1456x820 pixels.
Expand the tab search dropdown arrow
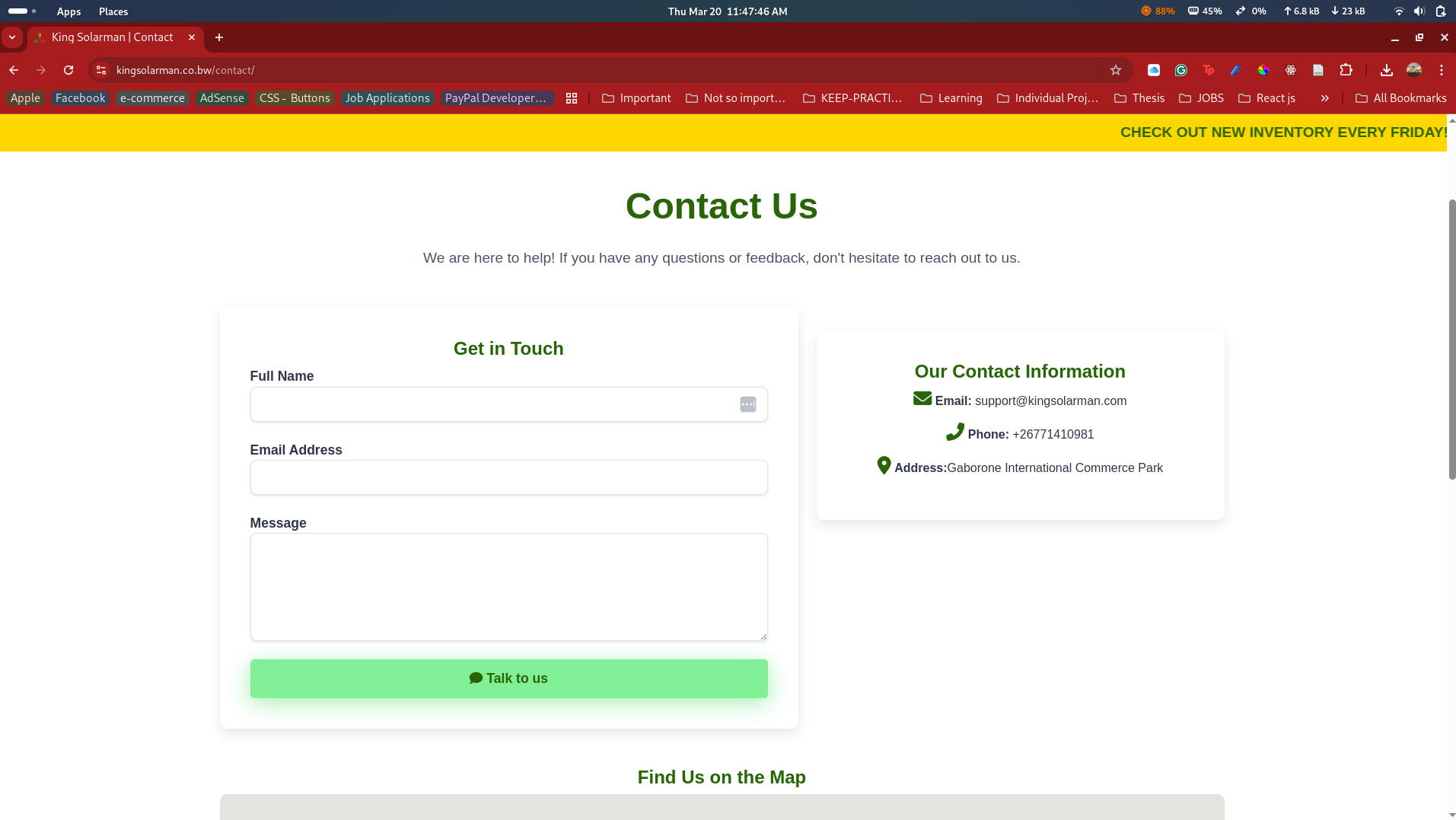pos(12,37)
